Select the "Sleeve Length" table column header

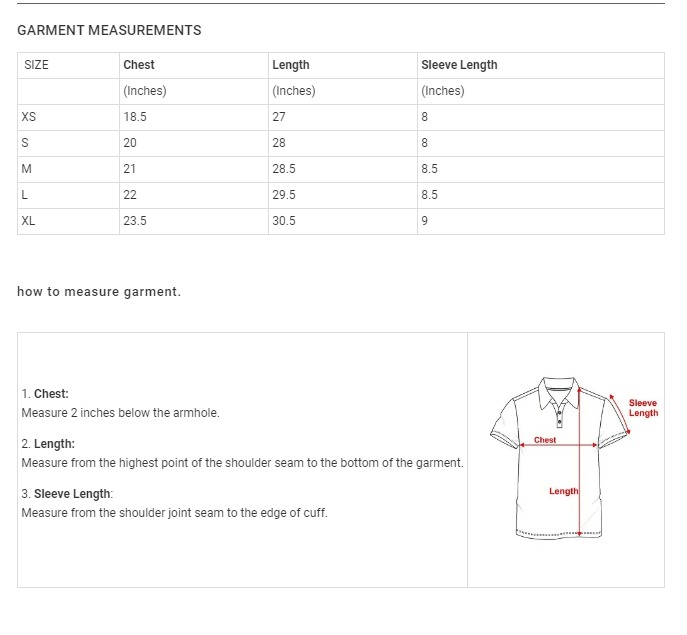click(x=459, y=65)
